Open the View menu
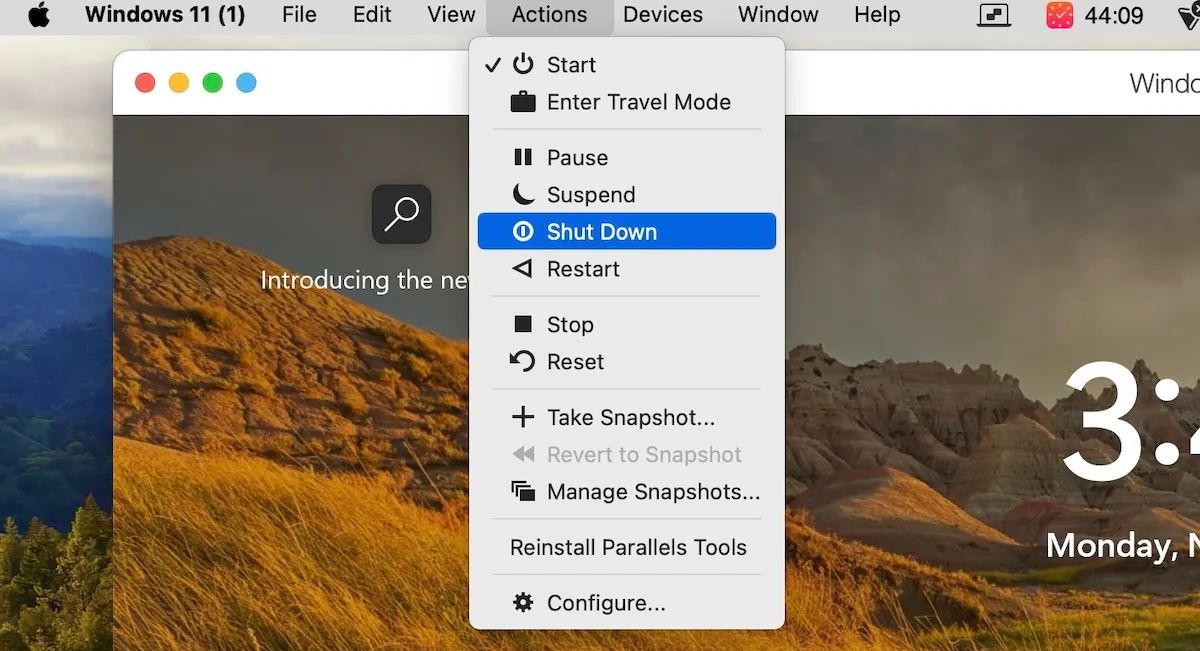Viewport: 1200px width, 651px height. coord(450,15)
